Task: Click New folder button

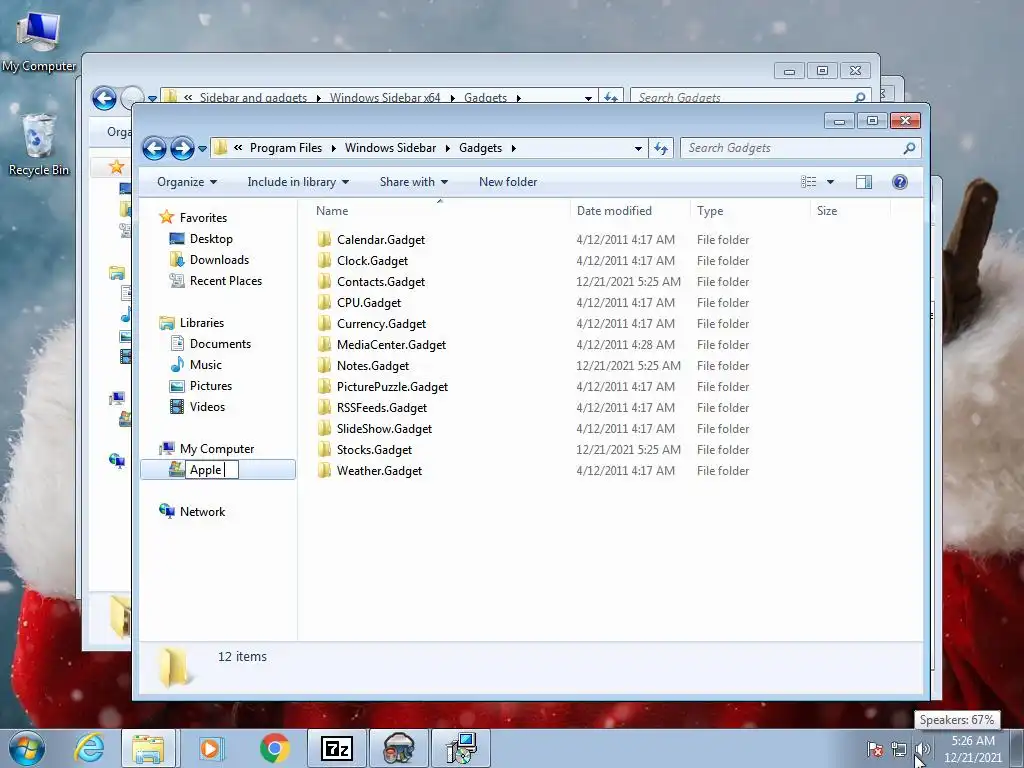Action: (508, 182)
